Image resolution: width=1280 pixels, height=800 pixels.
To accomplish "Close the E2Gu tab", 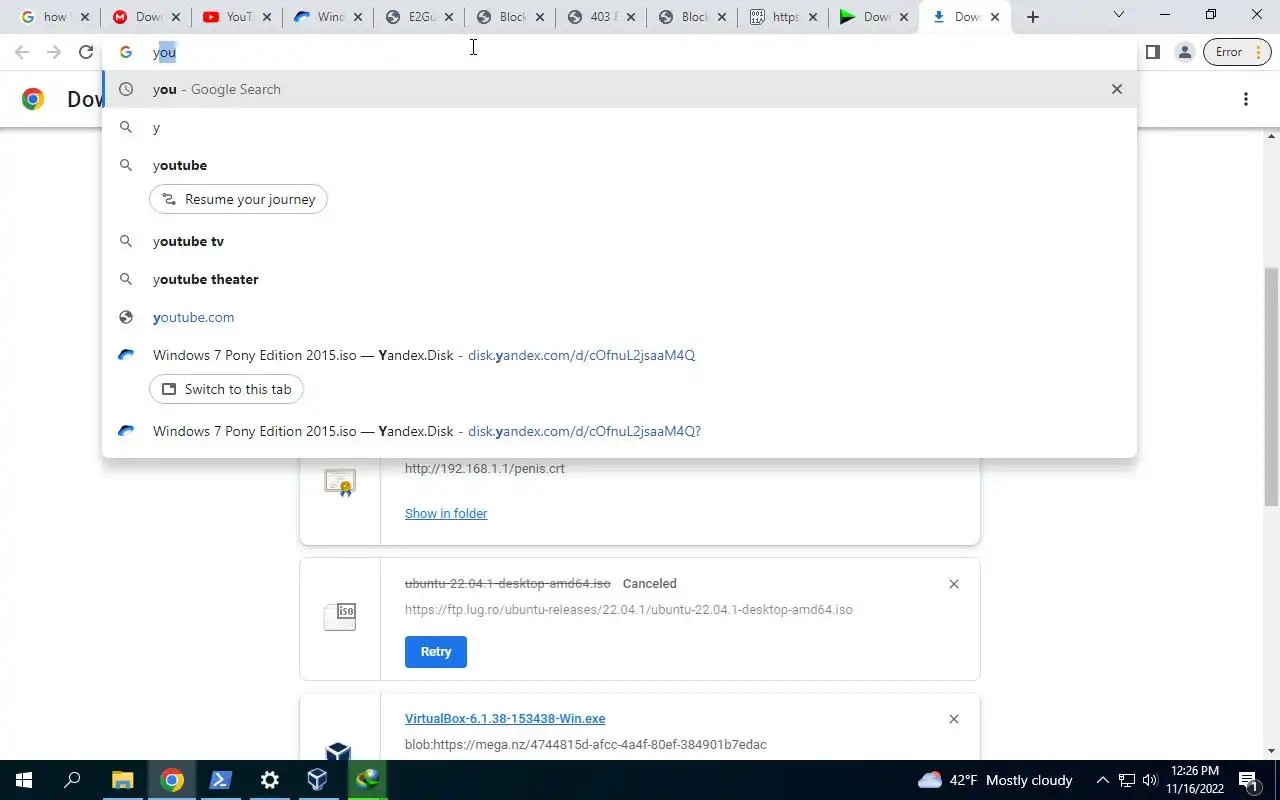I will coord(448,17).
